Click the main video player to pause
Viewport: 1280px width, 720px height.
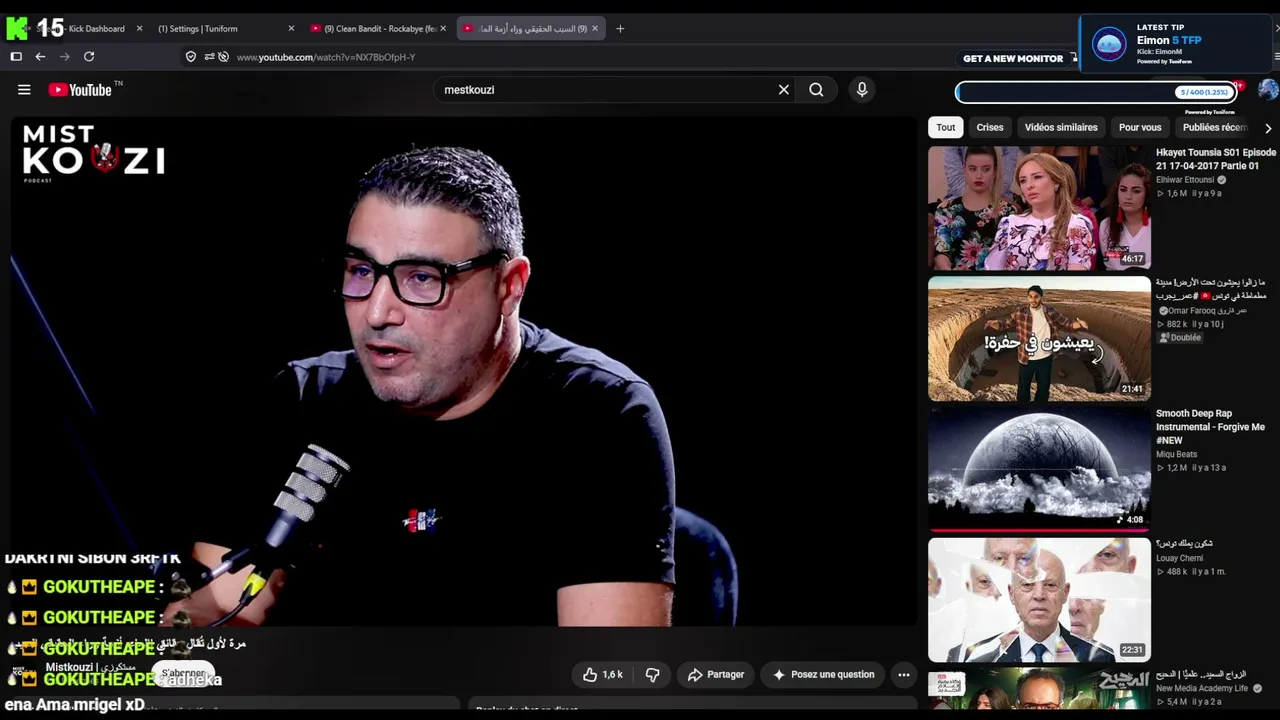pyautogui.click(x=464, y=372)
